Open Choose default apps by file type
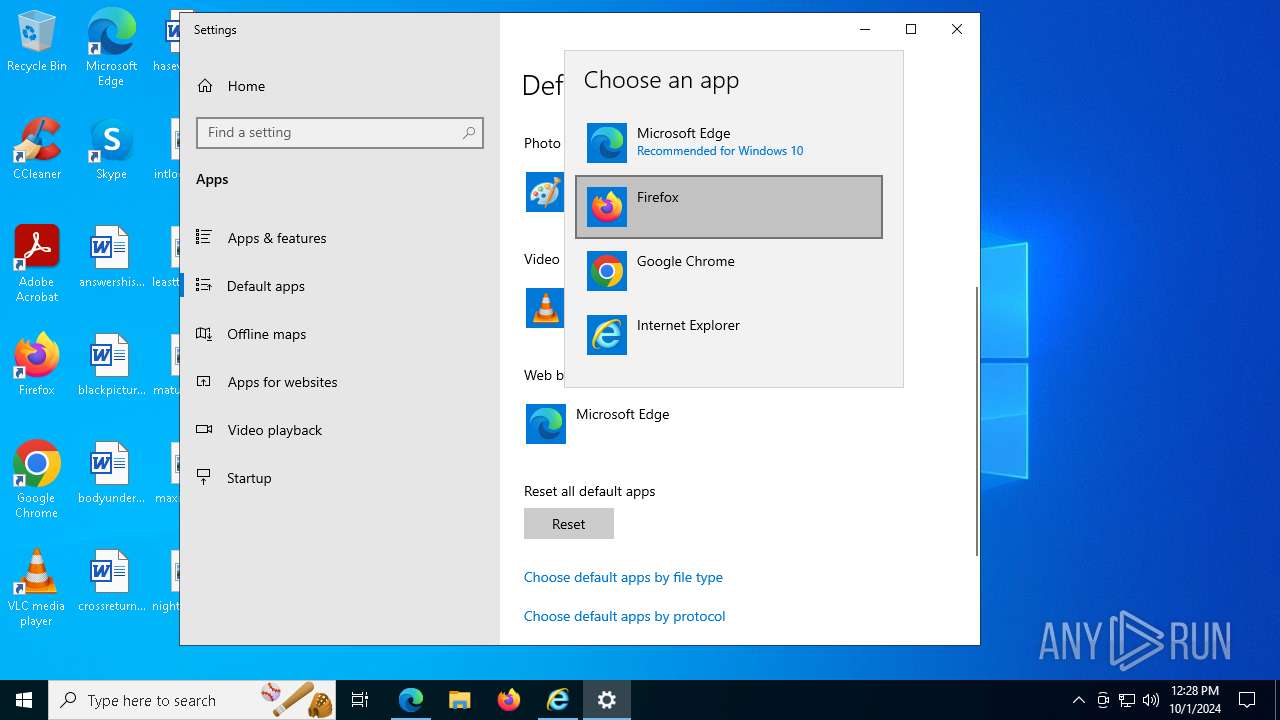Viewport: 1280px width, 720px height. (623, 577)
